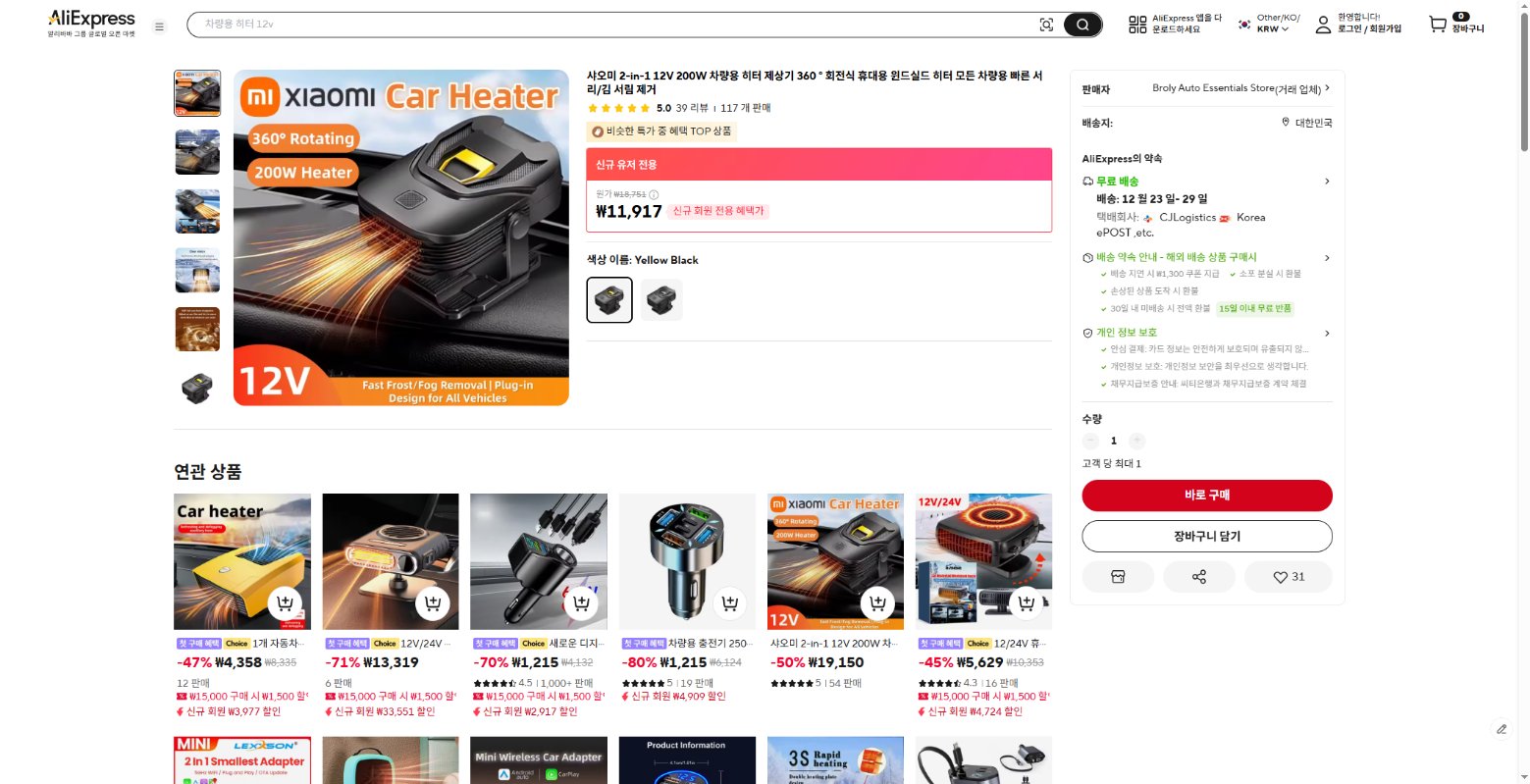Open the shopping cart icon

[x=1438, y=25]
